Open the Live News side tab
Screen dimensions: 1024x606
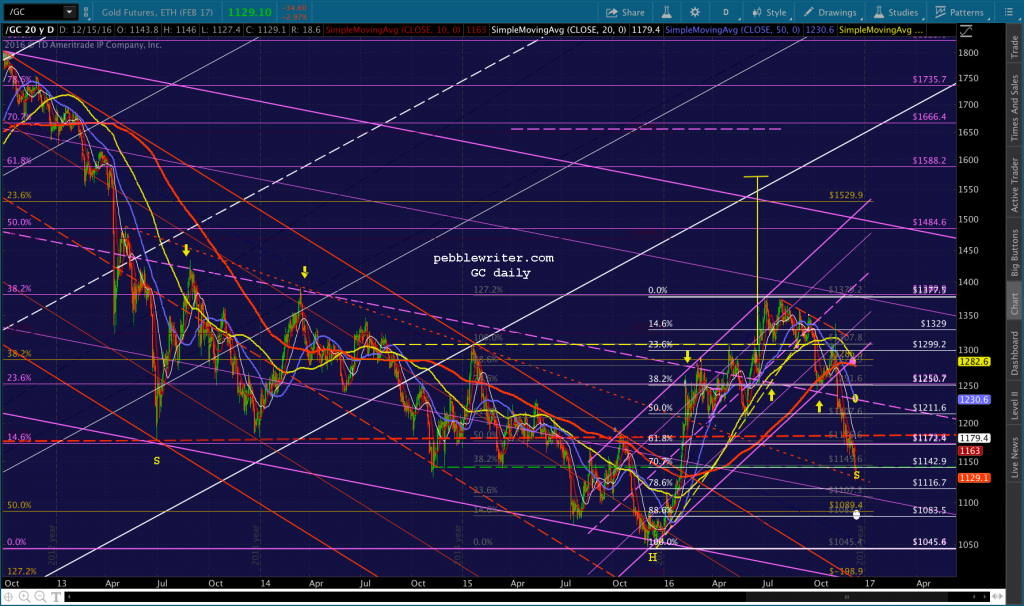coord(1014,457)
